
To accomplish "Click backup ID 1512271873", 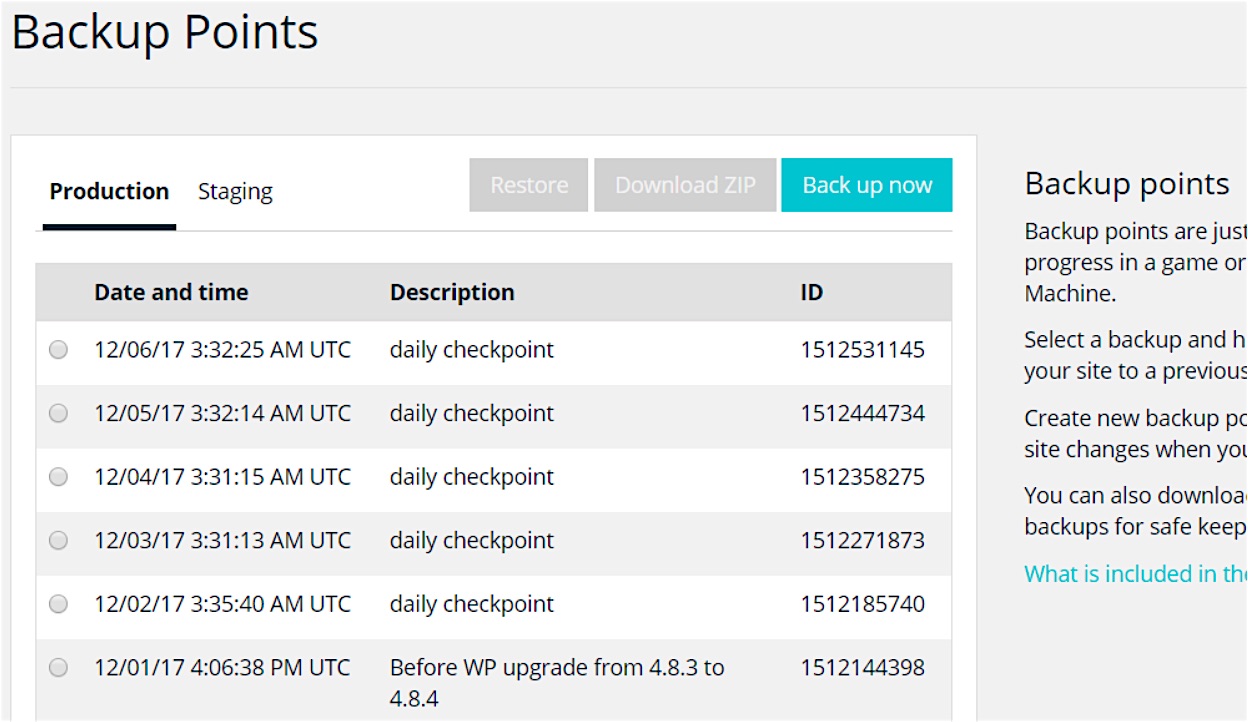I will (x=862, y=540).
